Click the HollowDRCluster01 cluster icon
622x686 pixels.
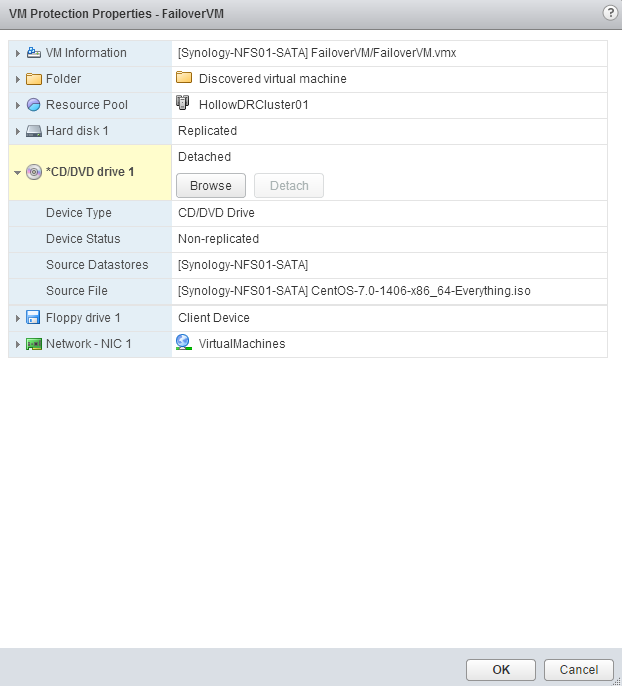[x=184, y=104]
